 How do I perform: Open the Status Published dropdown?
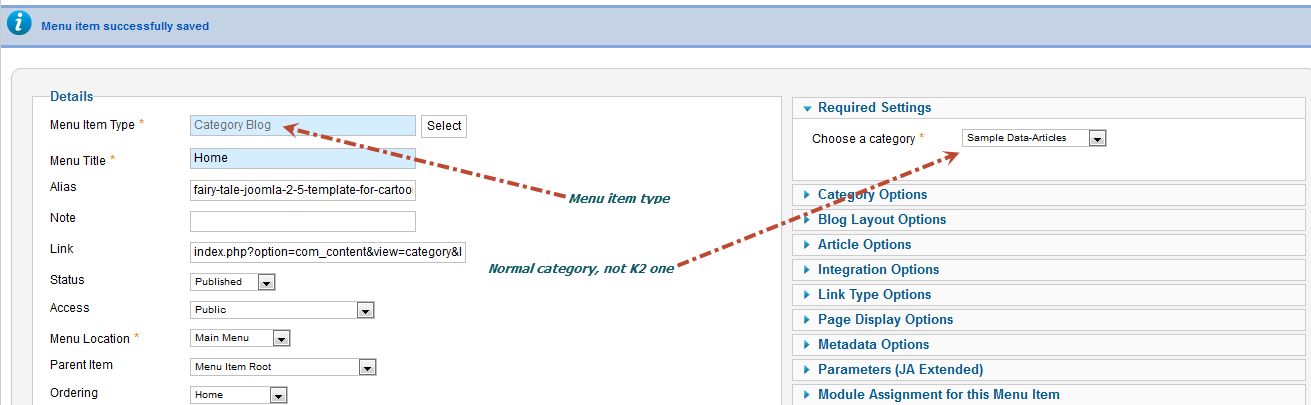coord(233,283)
